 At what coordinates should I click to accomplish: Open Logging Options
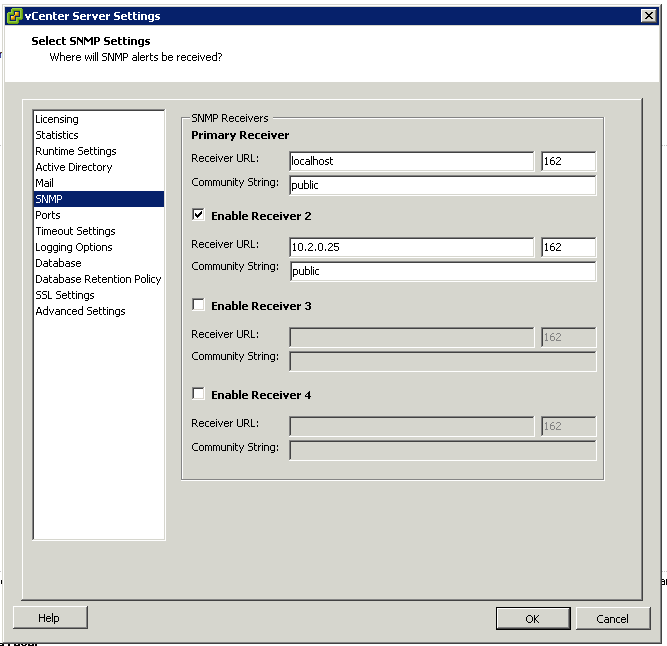[98, 247]
